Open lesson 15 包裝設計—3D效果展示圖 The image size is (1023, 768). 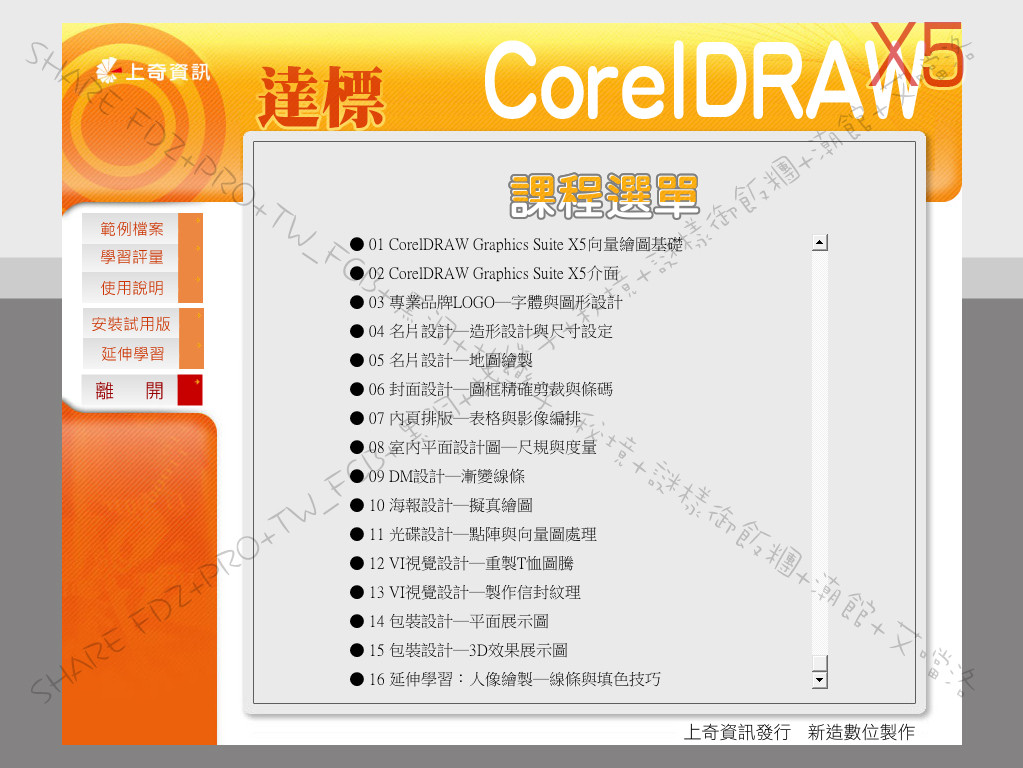point(468,650)
